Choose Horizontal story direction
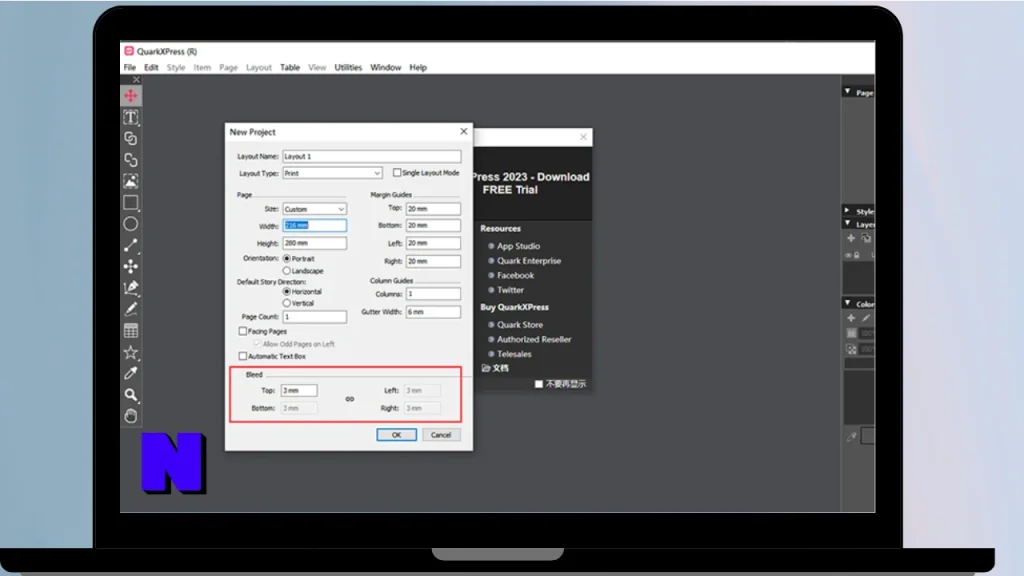Screen dimensions: 1024x576 [x=287, y=291]
